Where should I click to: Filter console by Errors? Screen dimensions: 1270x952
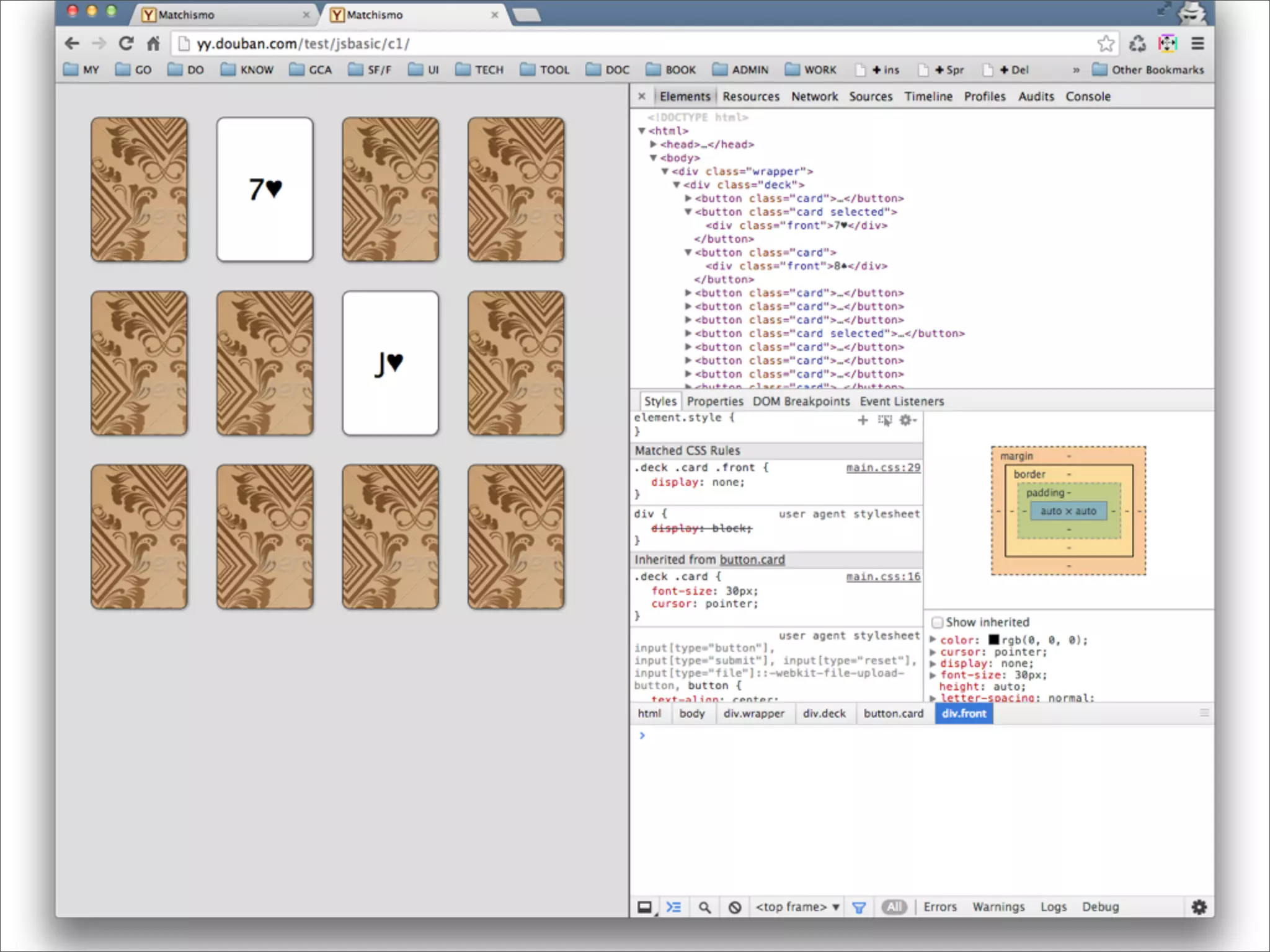(940, 907)
